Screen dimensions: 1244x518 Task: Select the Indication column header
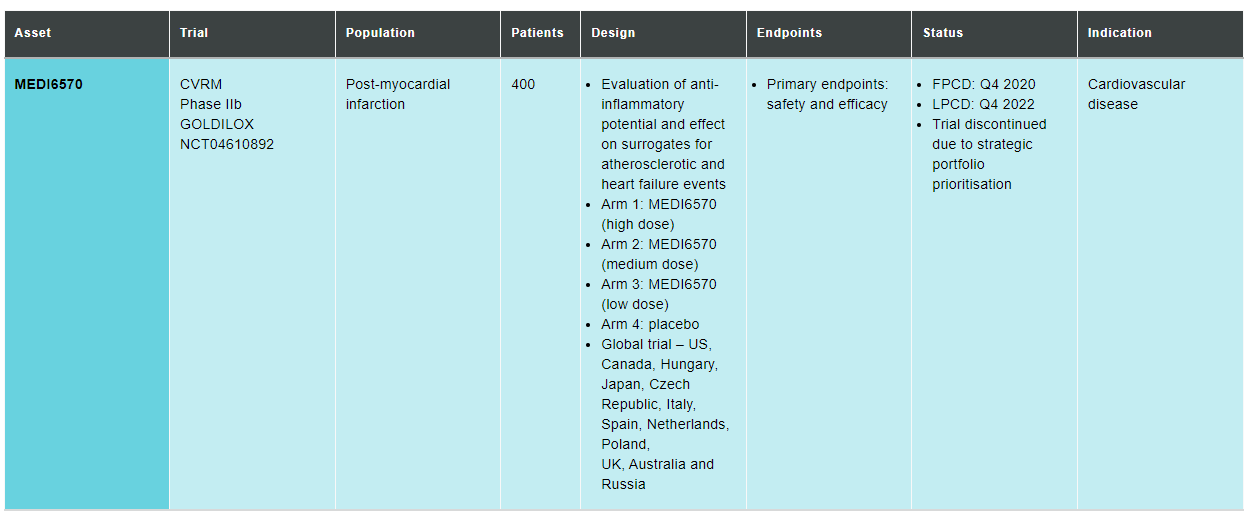(1120, 33)
